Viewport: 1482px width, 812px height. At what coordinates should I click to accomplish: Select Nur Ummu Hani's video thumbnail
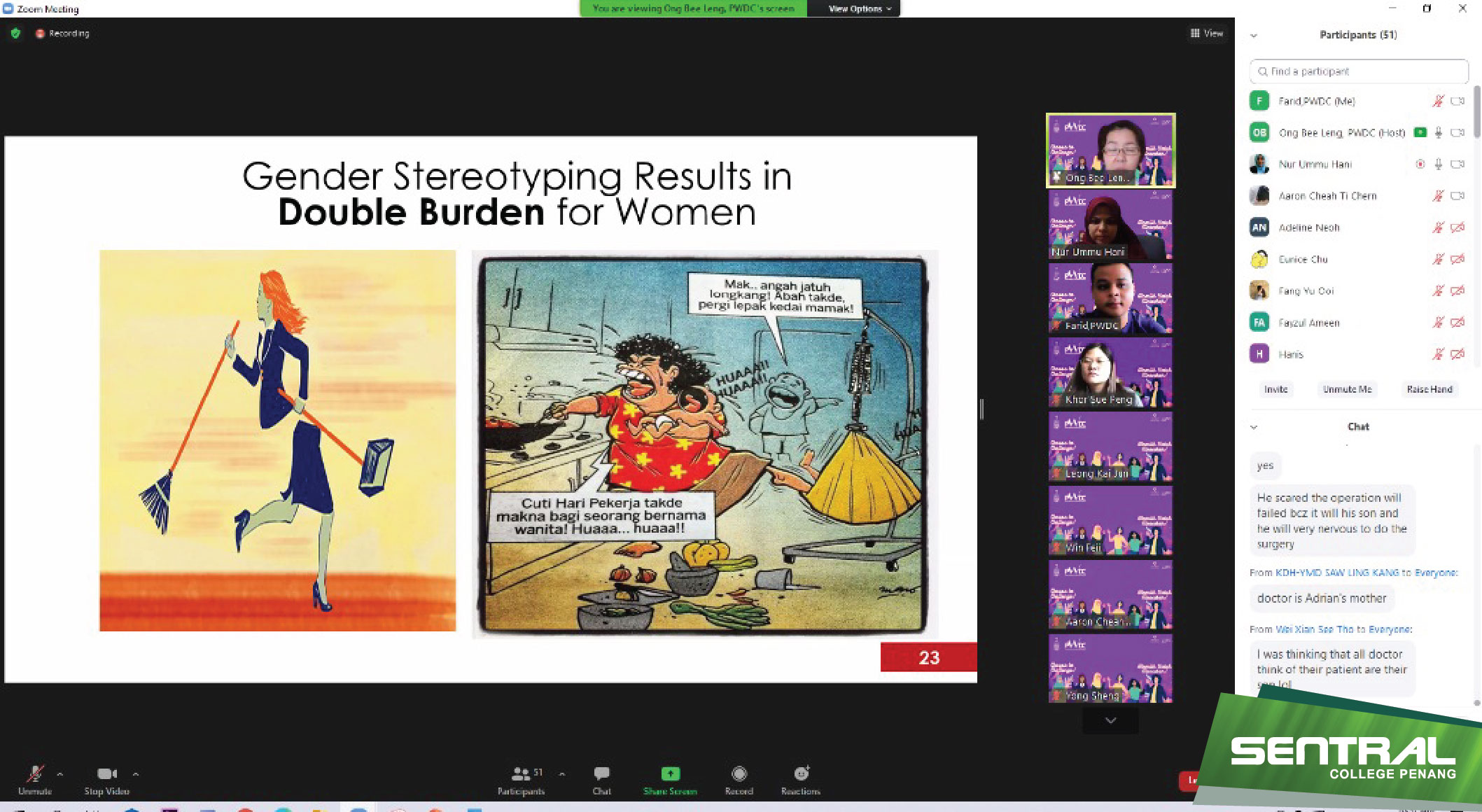pyautogui.click(x=1111, y=225)
